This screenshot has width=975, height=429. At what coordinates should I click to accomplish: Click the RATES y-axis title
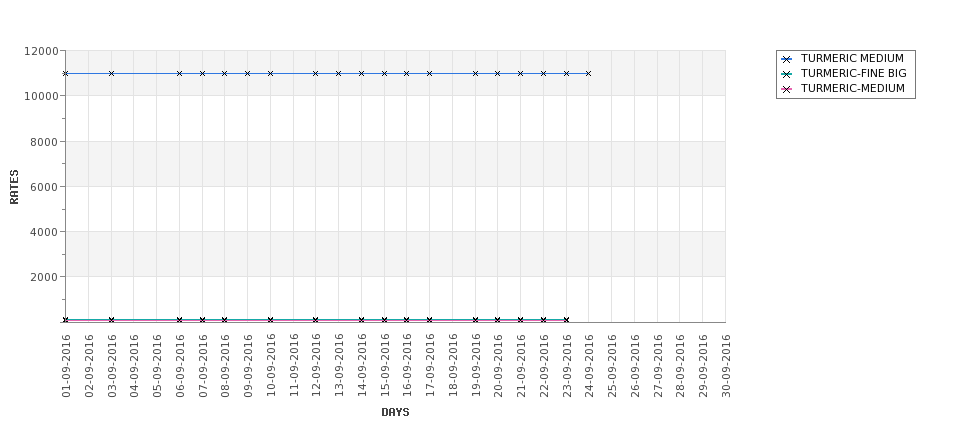pyautogui.click(x=14, y=186)
